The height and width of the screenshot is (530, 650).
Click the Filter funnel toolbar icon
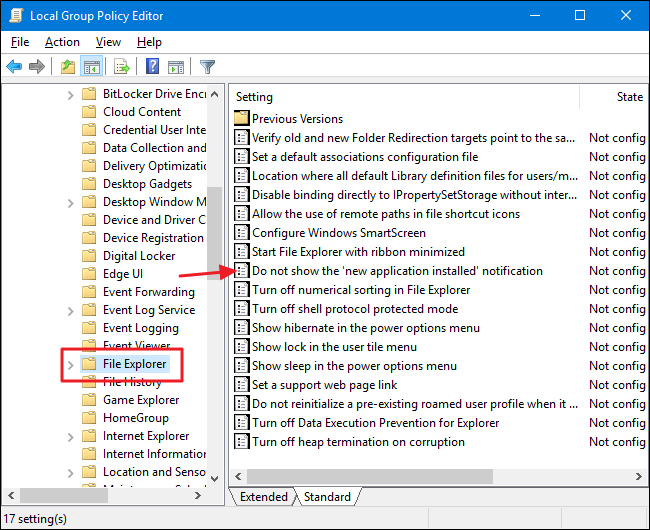click(x=207, y=66)
